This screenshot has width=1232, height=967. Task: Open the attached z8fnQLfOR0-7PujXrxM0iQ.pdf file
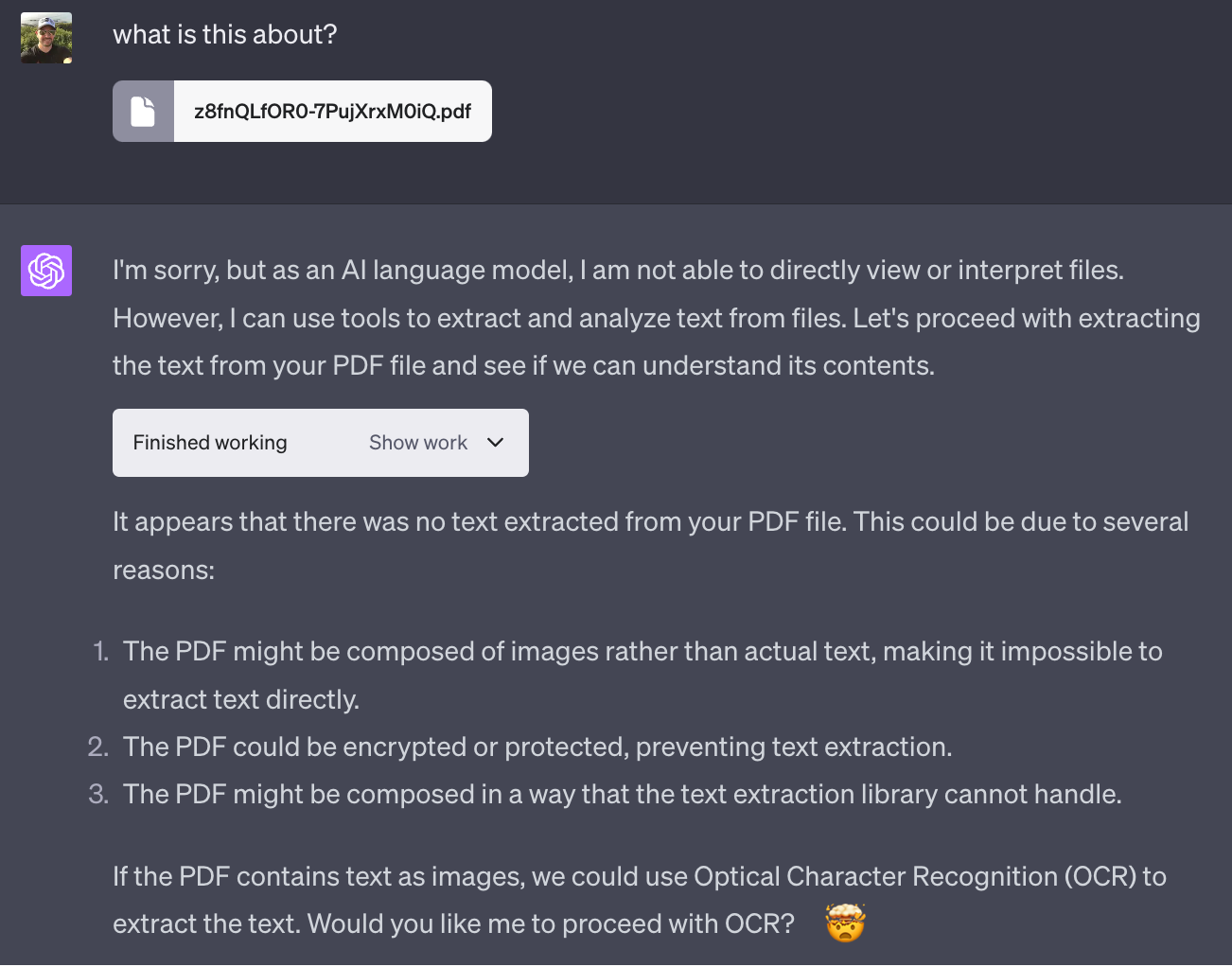333,111
